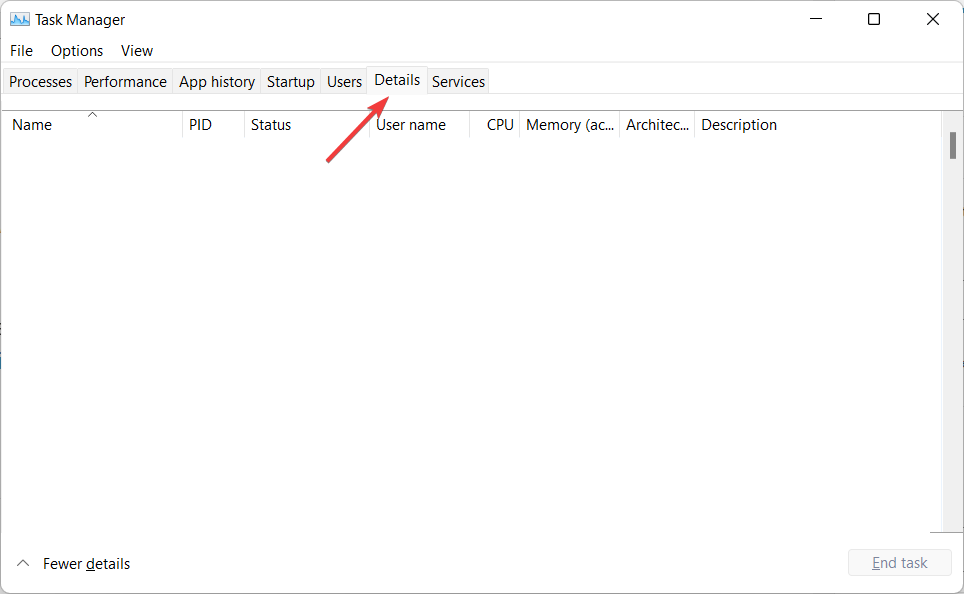Sort by the PID column header
The height and width of the screenshot is (594, 964).
[x=213, y=125]
